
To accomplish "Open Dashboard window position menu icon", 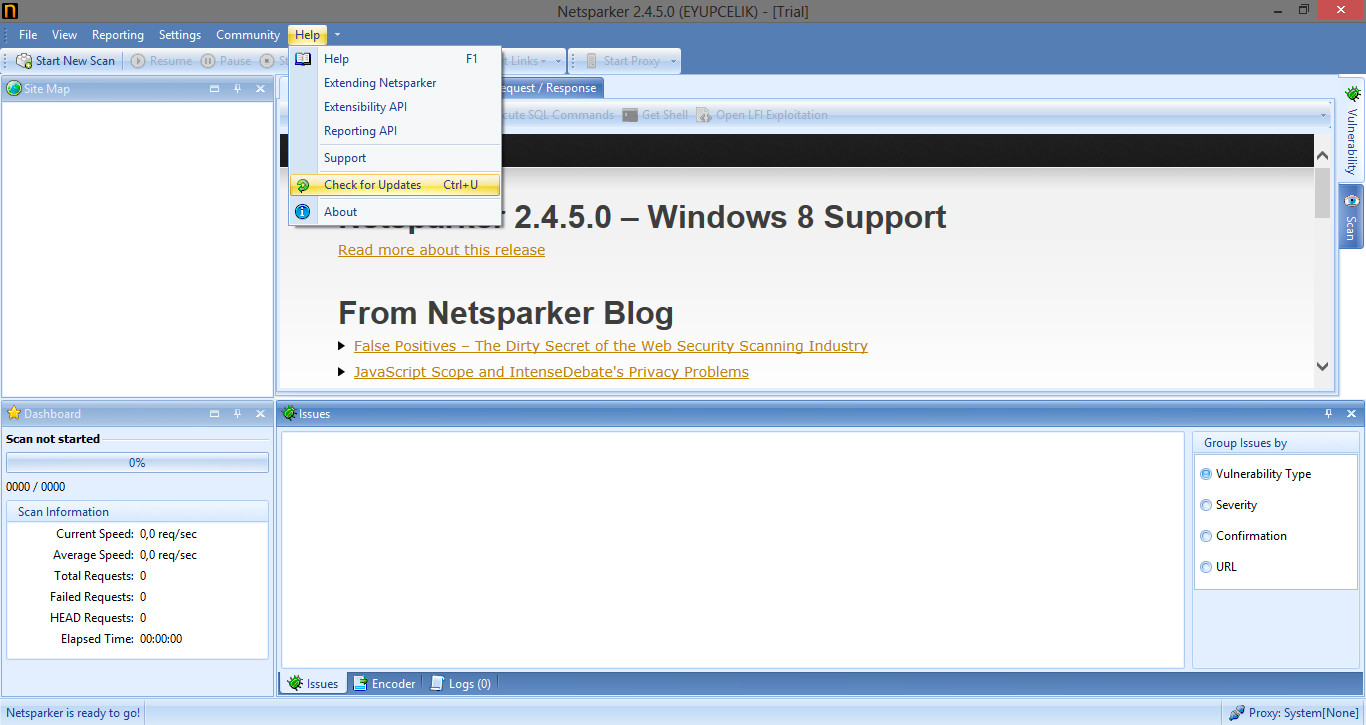I will coord(215,414).
